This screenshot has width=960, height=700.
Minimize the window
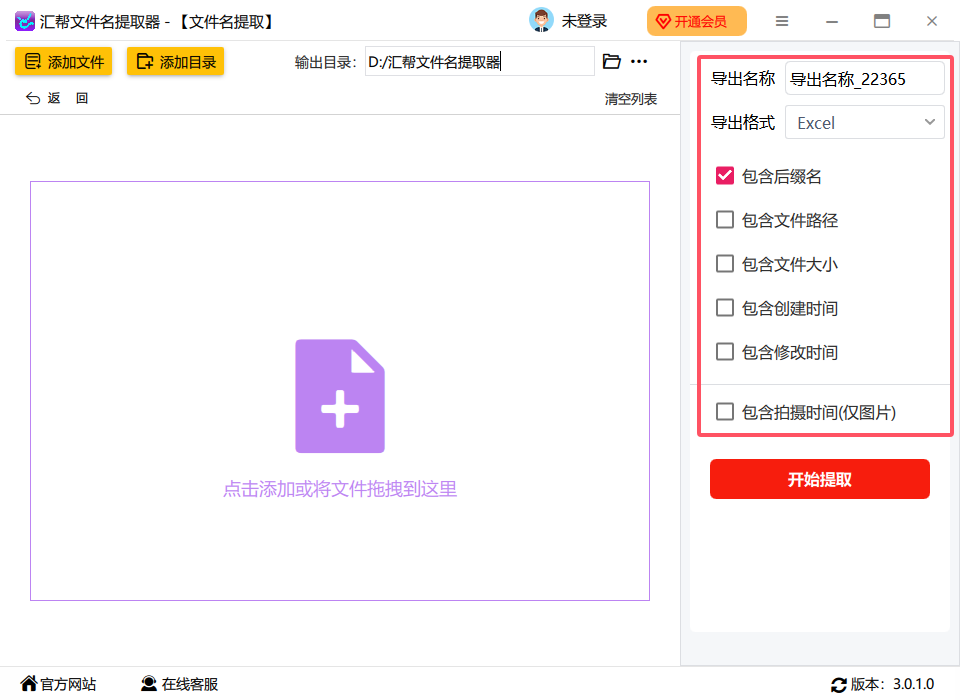click(x=831, y=21)
